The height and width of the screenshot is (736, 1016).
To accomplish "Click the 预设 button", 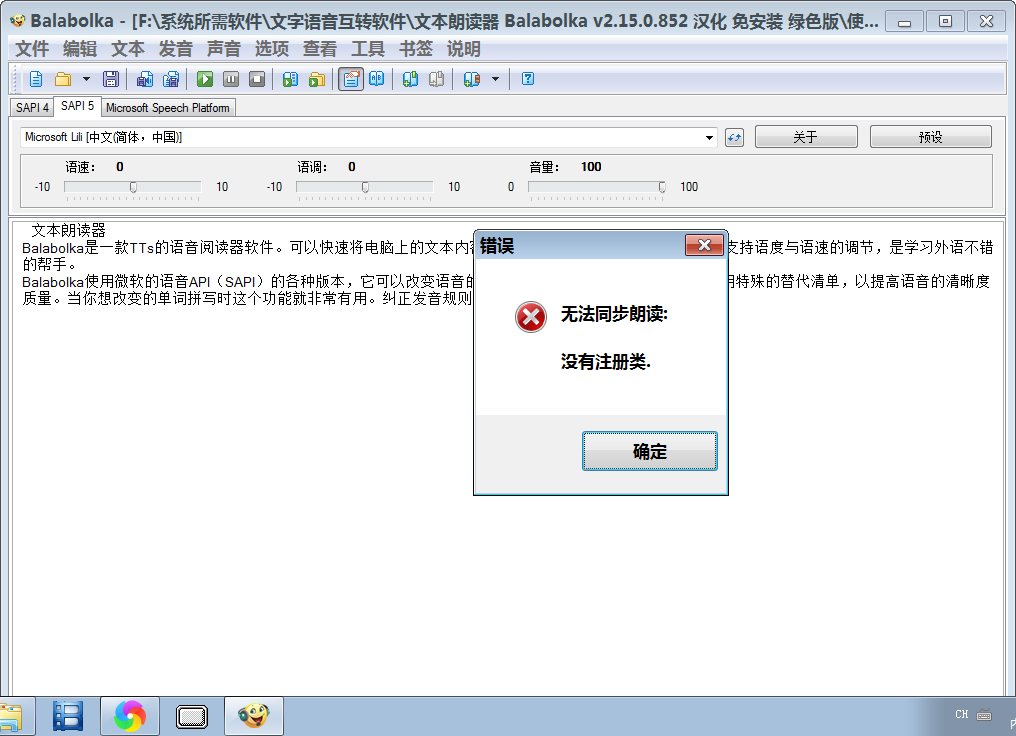I will pos(930,137).
